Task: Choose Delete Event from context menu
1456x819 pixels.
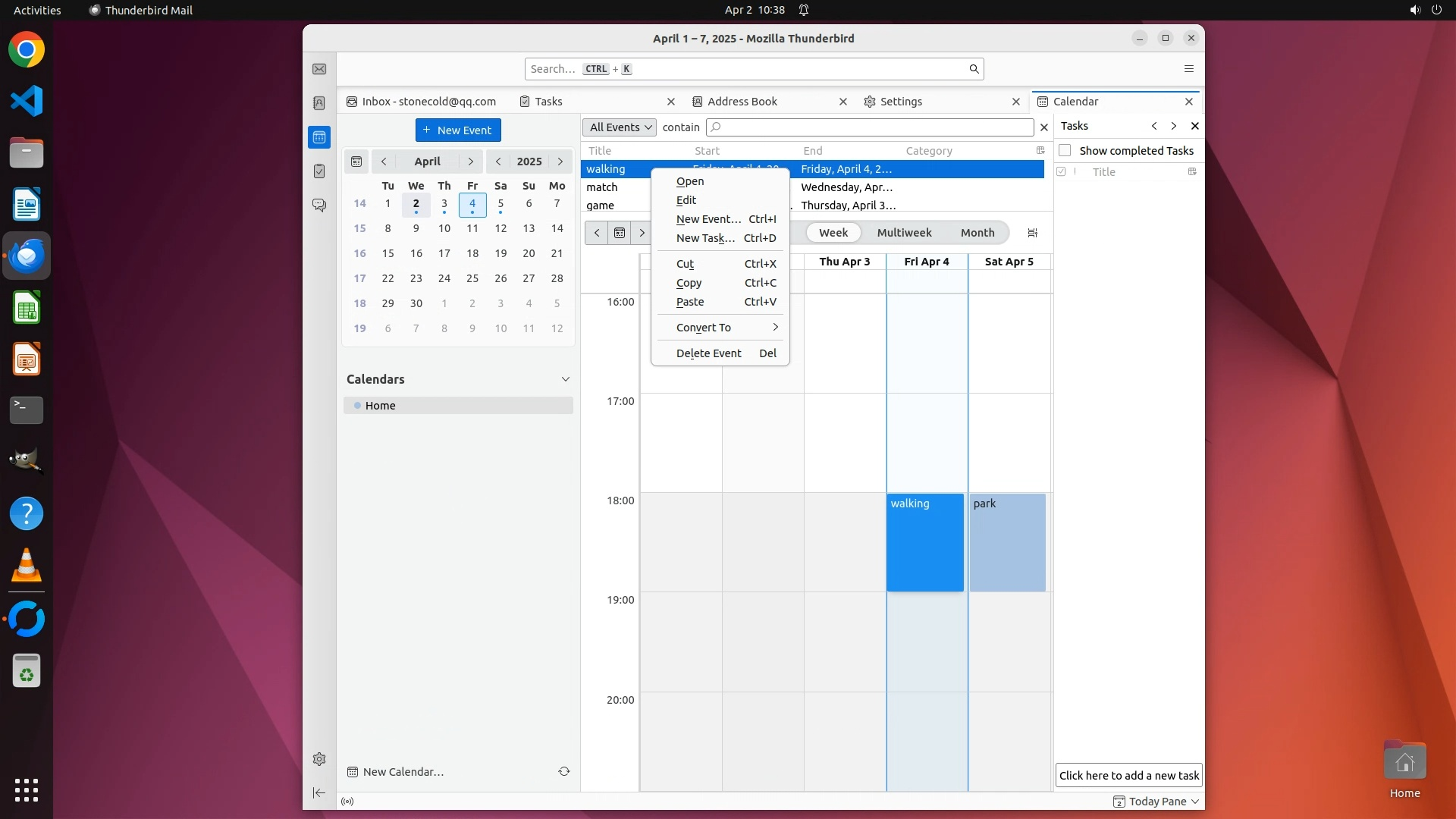Action: click(708, 353)
